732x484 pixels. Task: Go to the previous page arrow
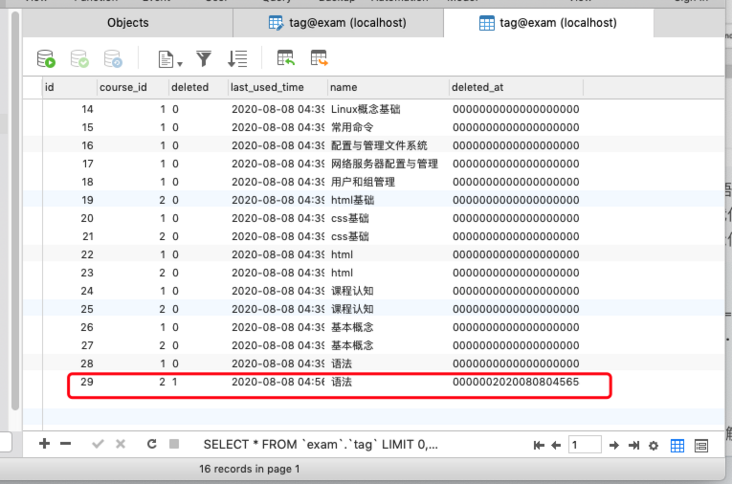pos(556,445)
